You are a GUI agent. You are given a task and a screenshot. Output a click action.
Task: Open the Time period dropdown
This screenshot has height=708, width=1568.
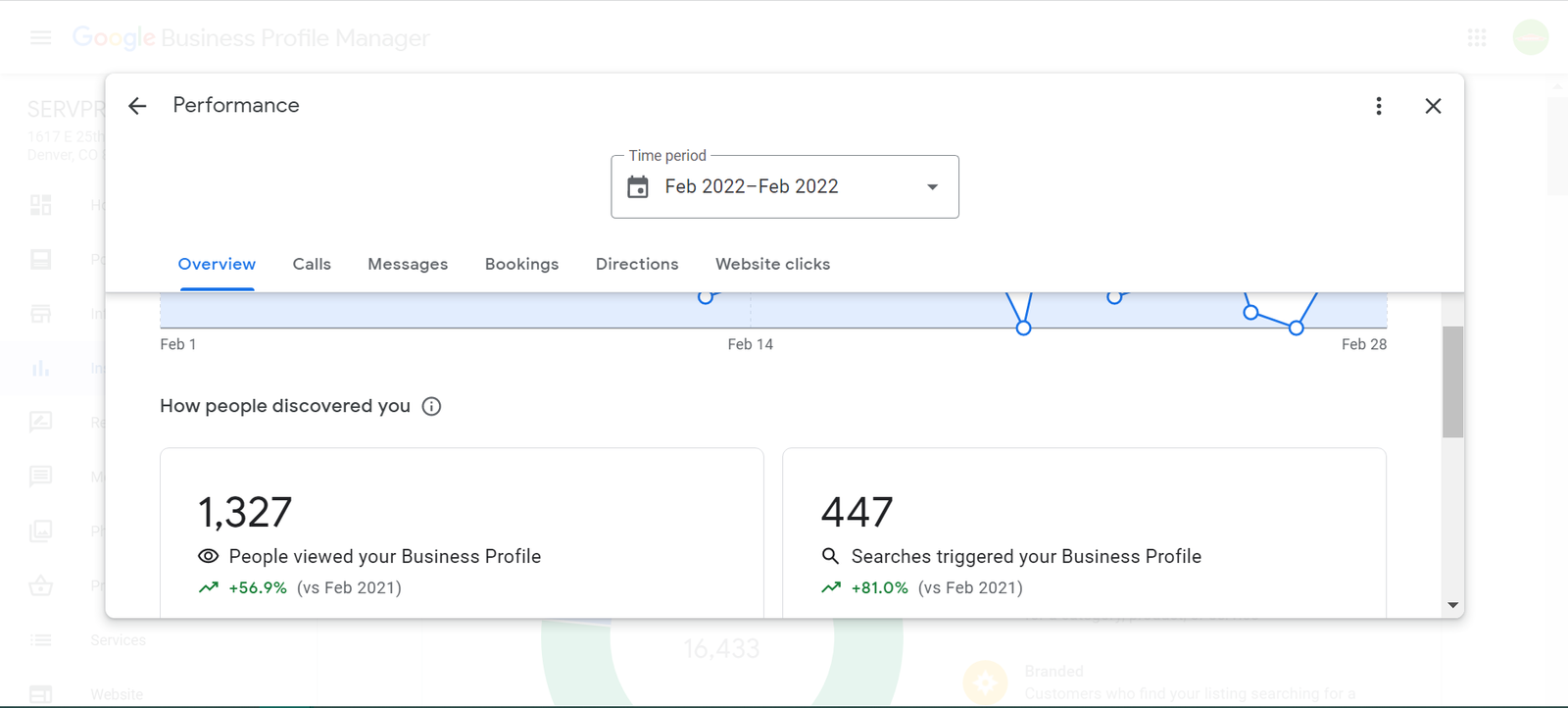point(785,186)
